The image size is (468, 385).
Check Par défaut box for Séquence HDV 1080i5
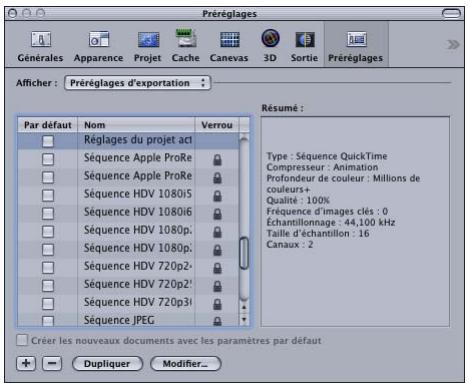(x=48, y=195)
